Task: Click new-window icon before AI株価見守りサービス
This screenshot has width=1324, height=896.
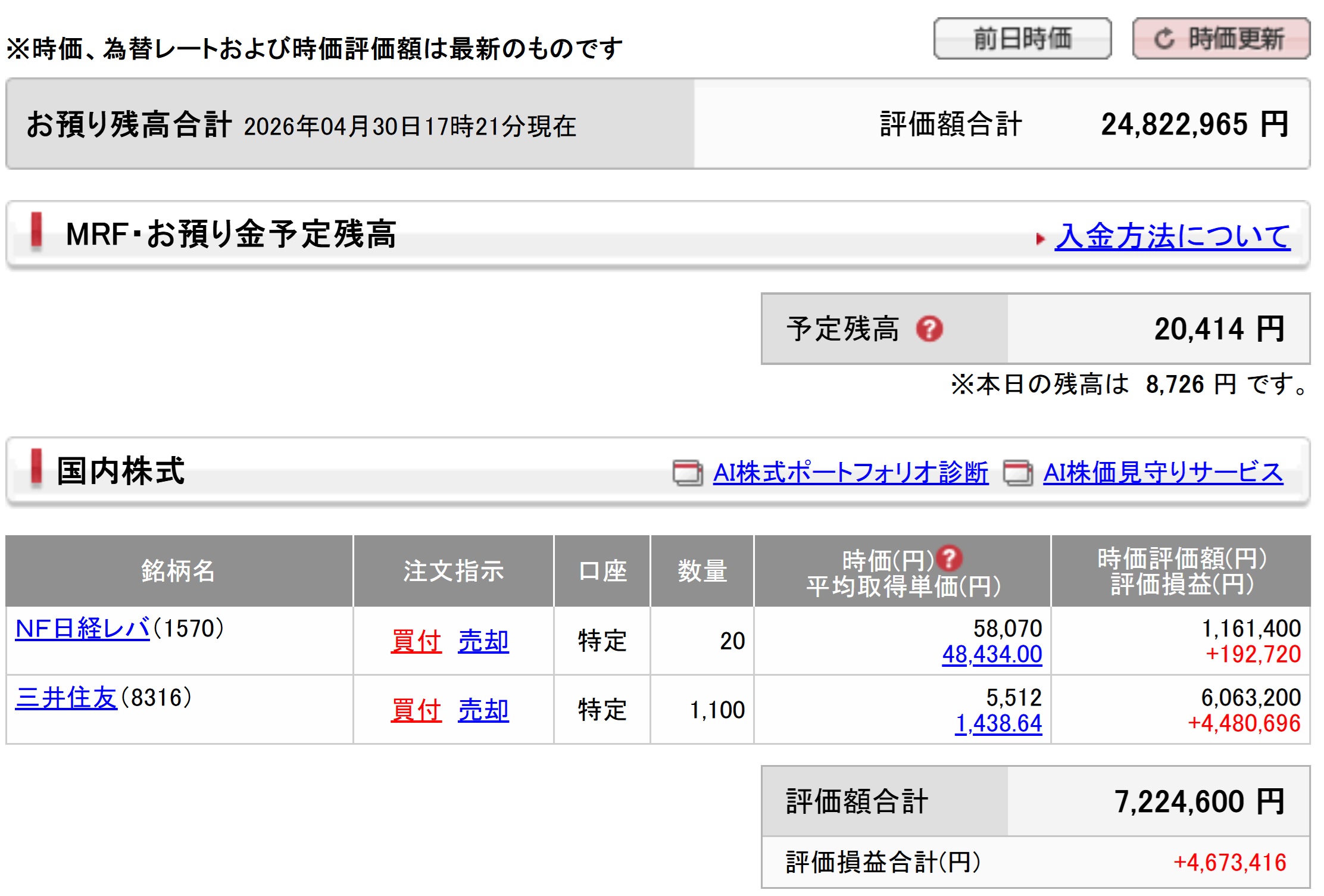Action: 1018,473
